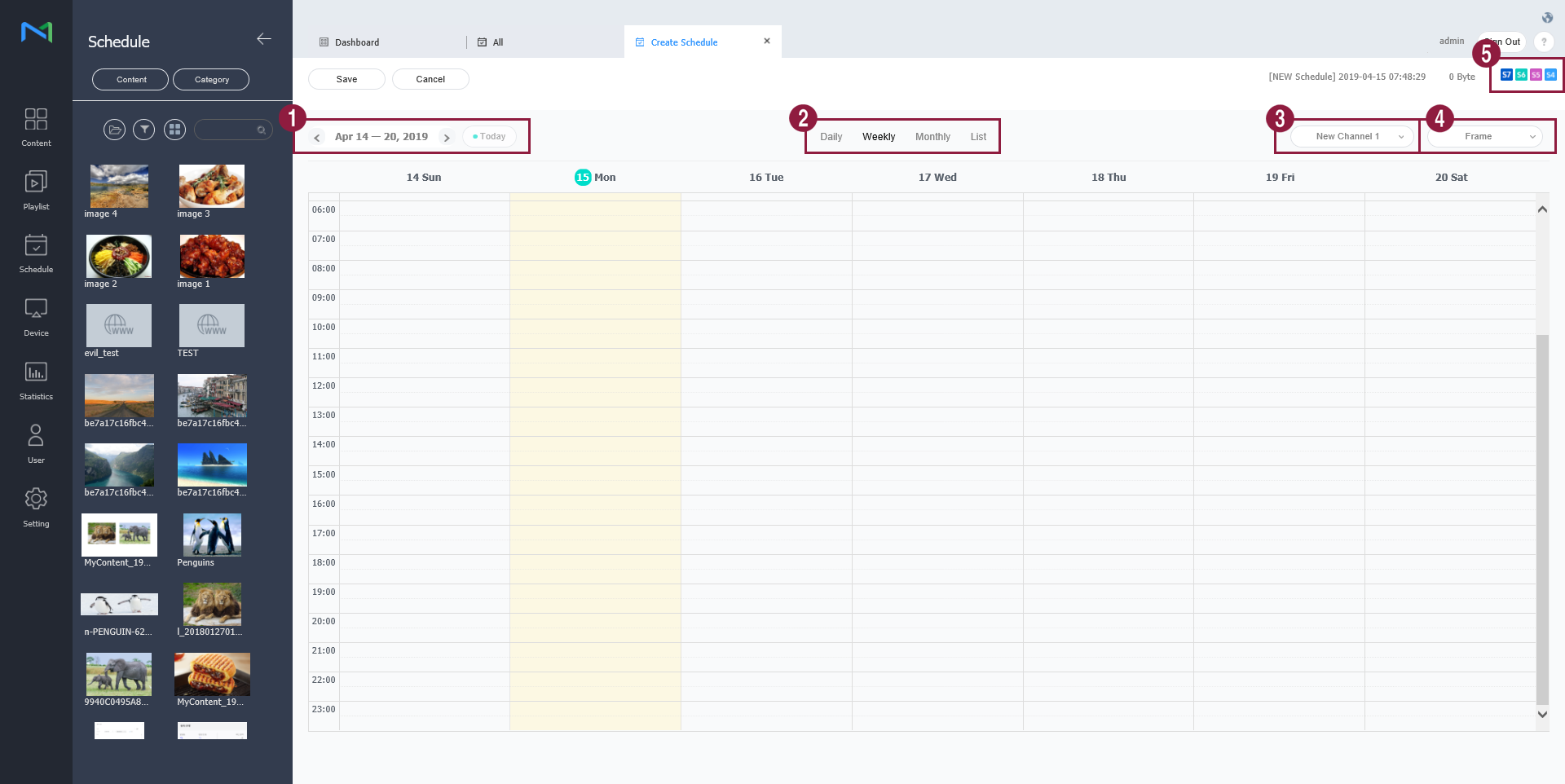Open the Playlist section in the sidebar
1565x784 pixels.
(36, 190)
